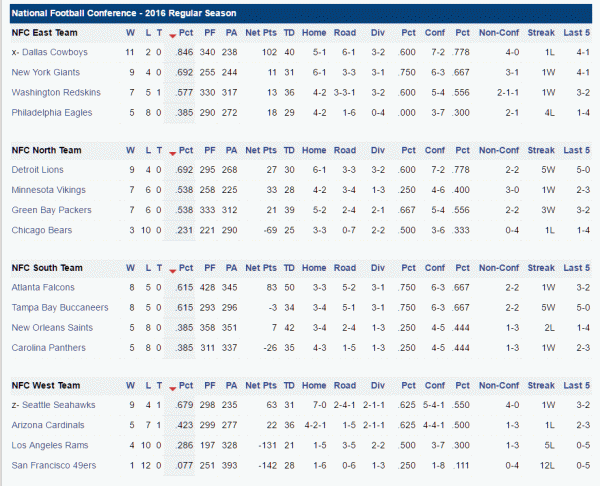Image resolution: width=600 pixels, height=486 pixels.
Task: Open the Atlanta Falcons team link
Action: (x=43, y=287)
